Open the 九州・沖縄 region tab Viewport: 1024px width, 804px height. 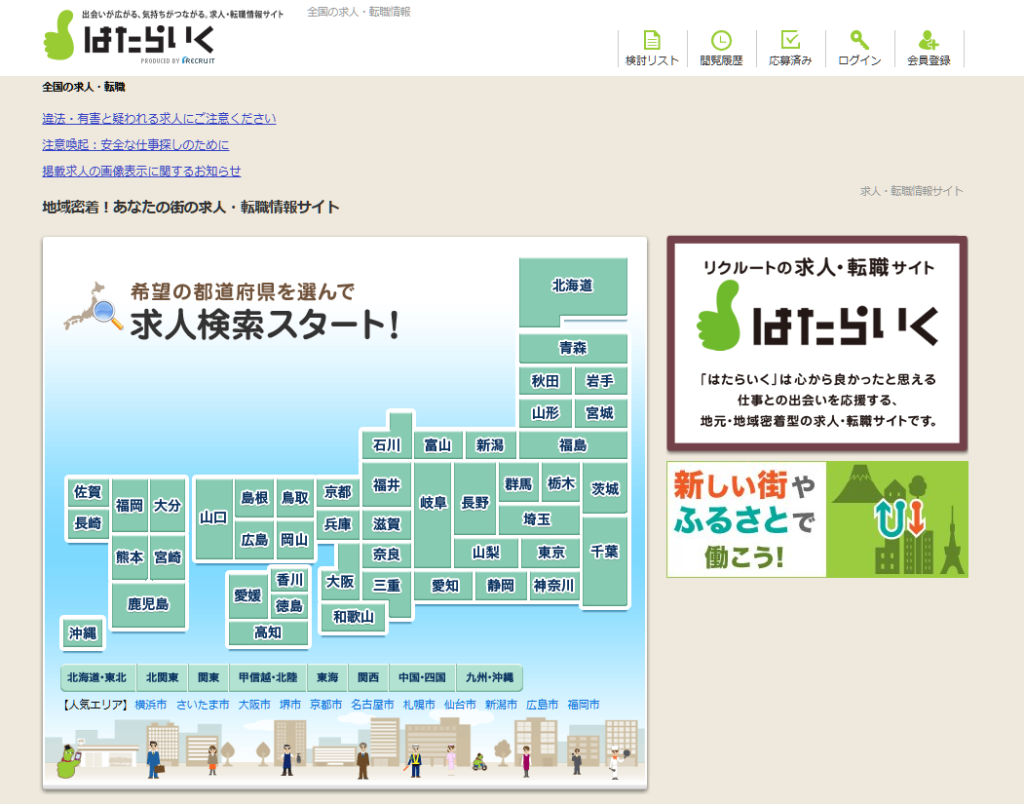click(489, 678)
